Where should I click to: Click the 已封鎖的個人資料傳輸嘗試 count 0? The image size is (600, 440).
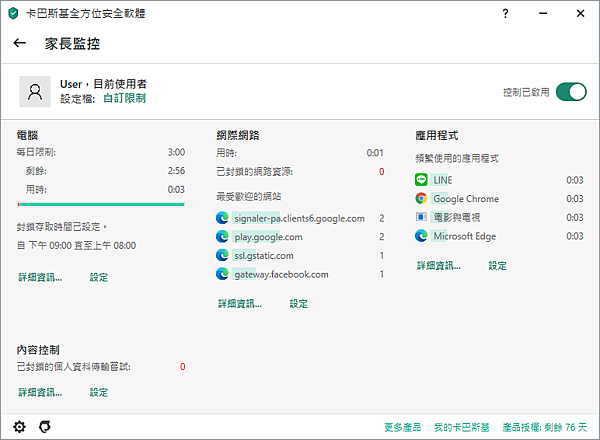pyautogui.click(x=183, y=367)
